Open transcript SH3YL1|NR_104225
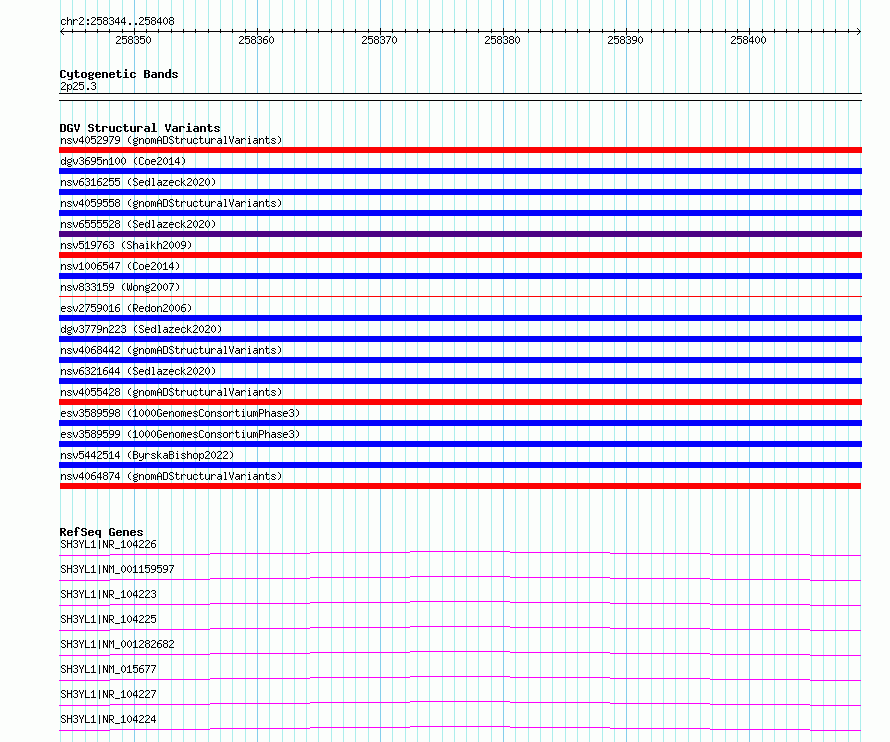Viewport: 890px width, 742px height. (x=108, y=619)
